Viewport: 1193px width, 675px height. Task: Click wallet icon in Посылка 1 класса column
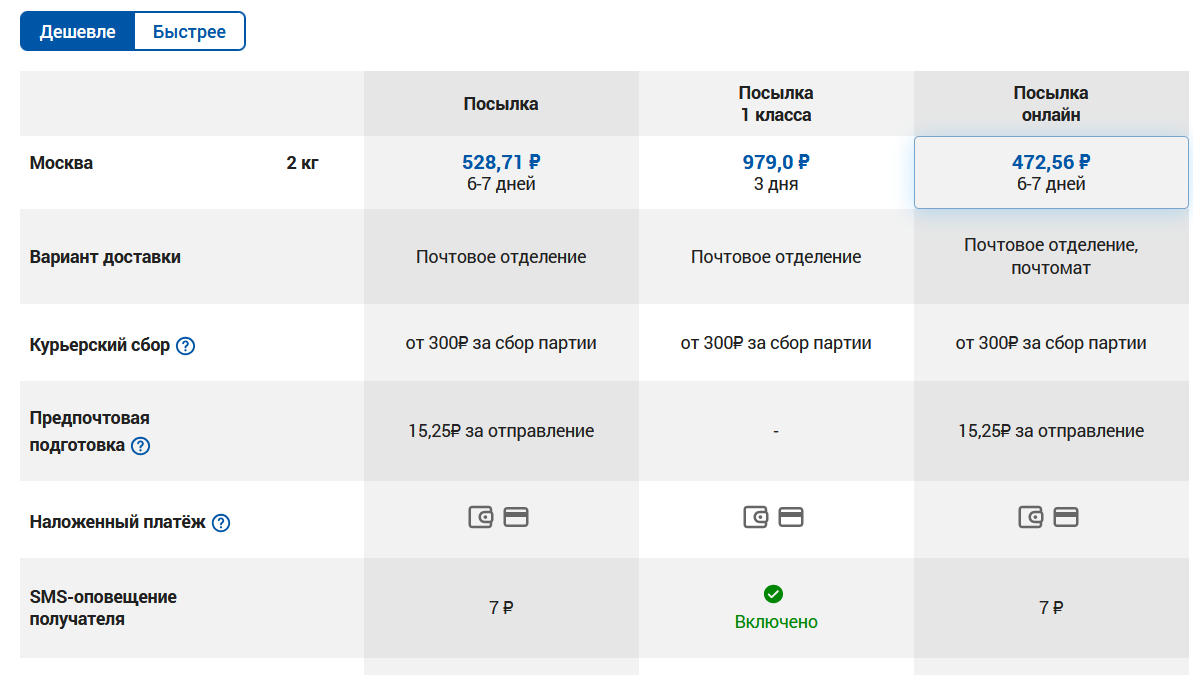[x=756, y=517]
